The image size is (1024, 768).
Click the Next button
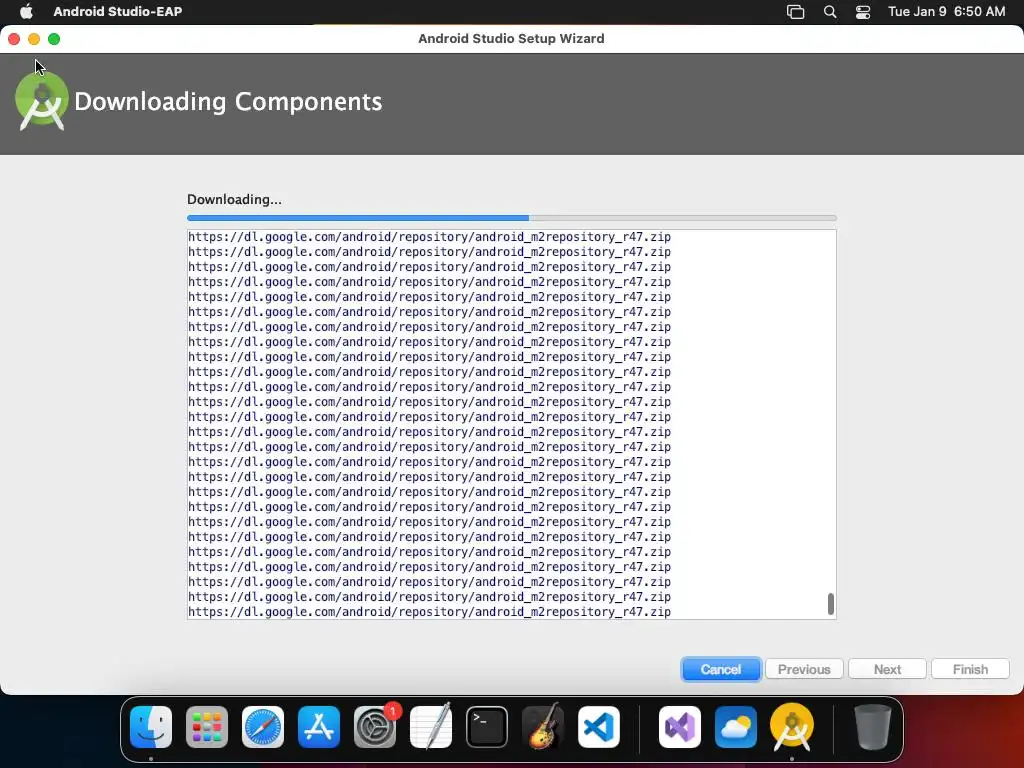point(887,669)
